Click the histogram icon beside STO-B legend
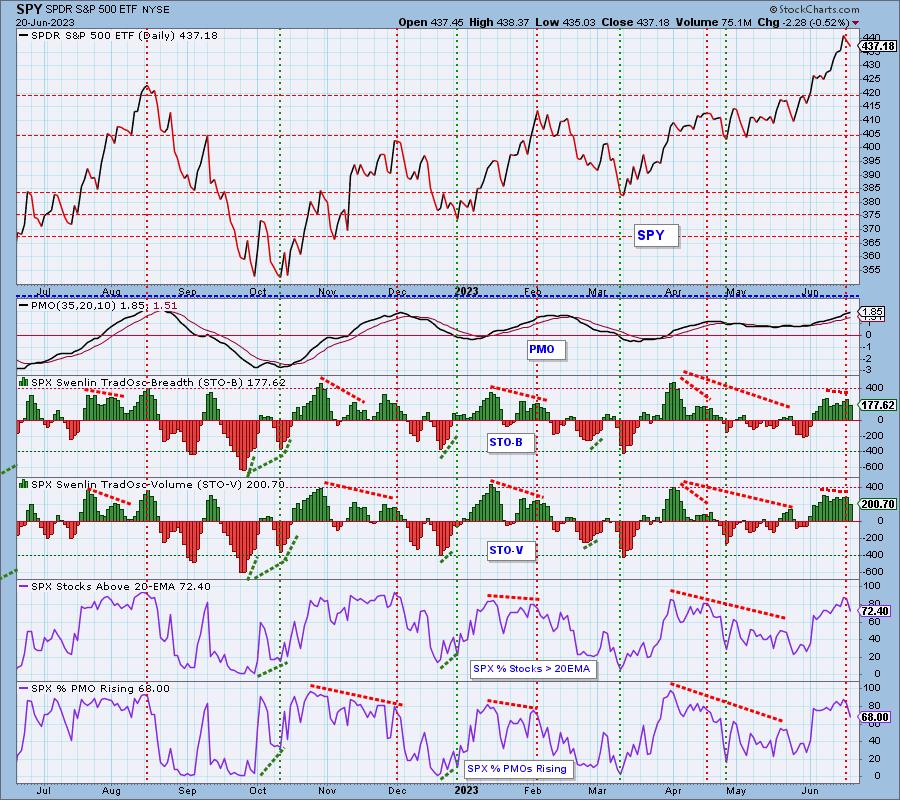The height and width of the screenshot is (800, 900). point(24,382)
